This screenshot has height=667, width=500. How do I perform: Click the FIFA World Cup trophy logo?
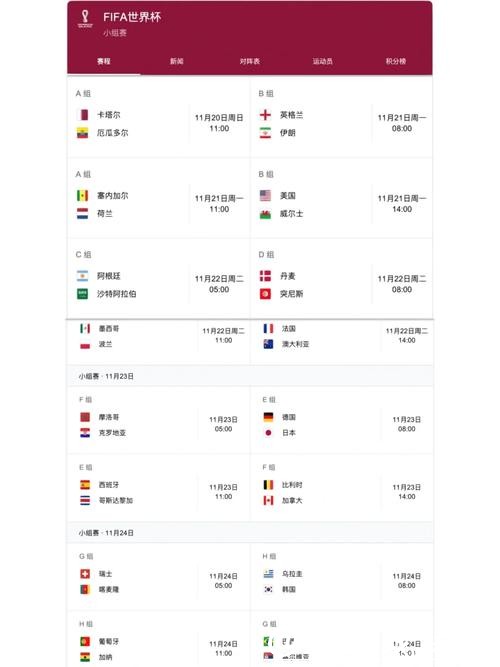(x=85, y=19)
